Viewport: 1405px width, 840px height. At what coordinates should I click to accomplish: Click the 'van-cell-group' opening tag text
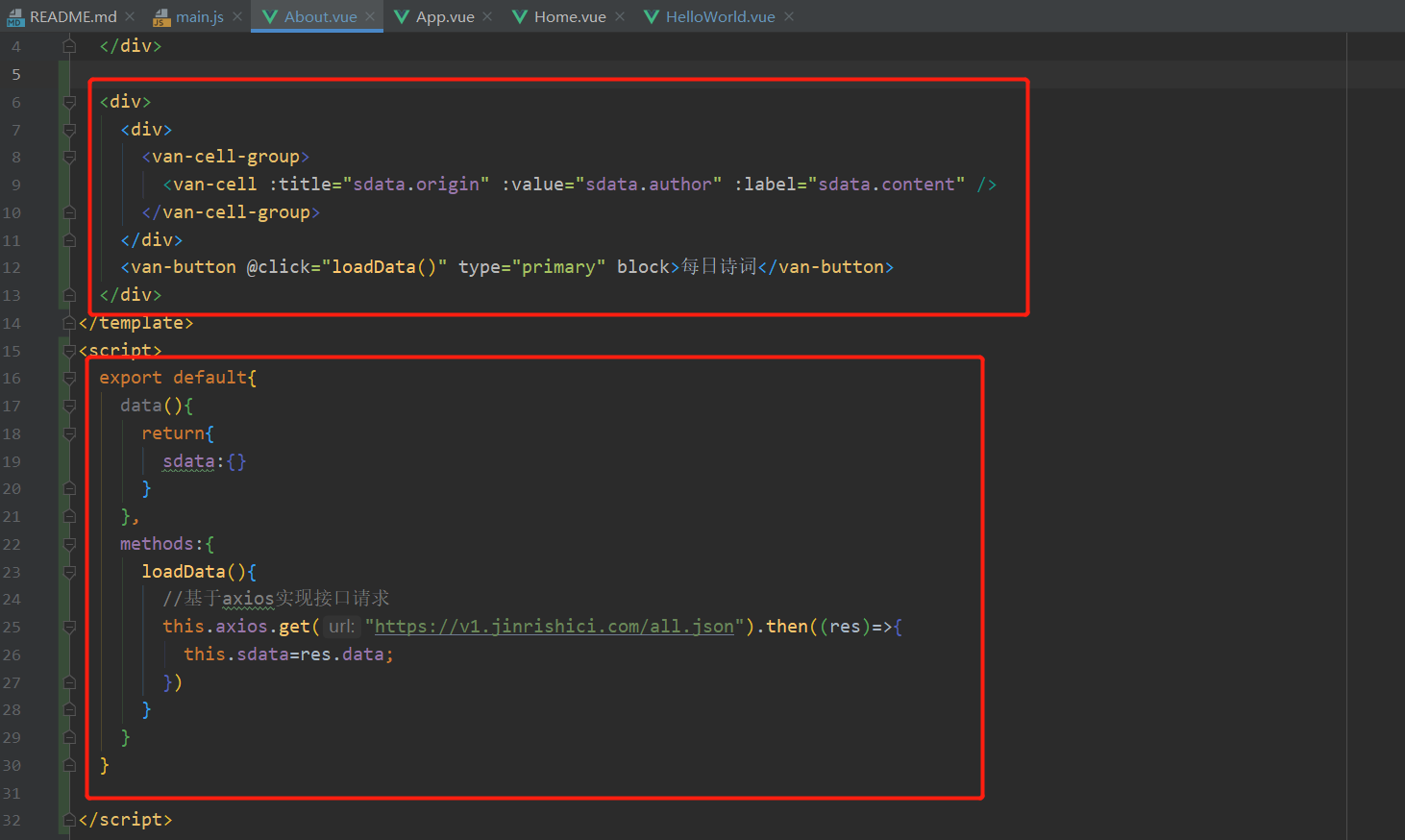226,157
